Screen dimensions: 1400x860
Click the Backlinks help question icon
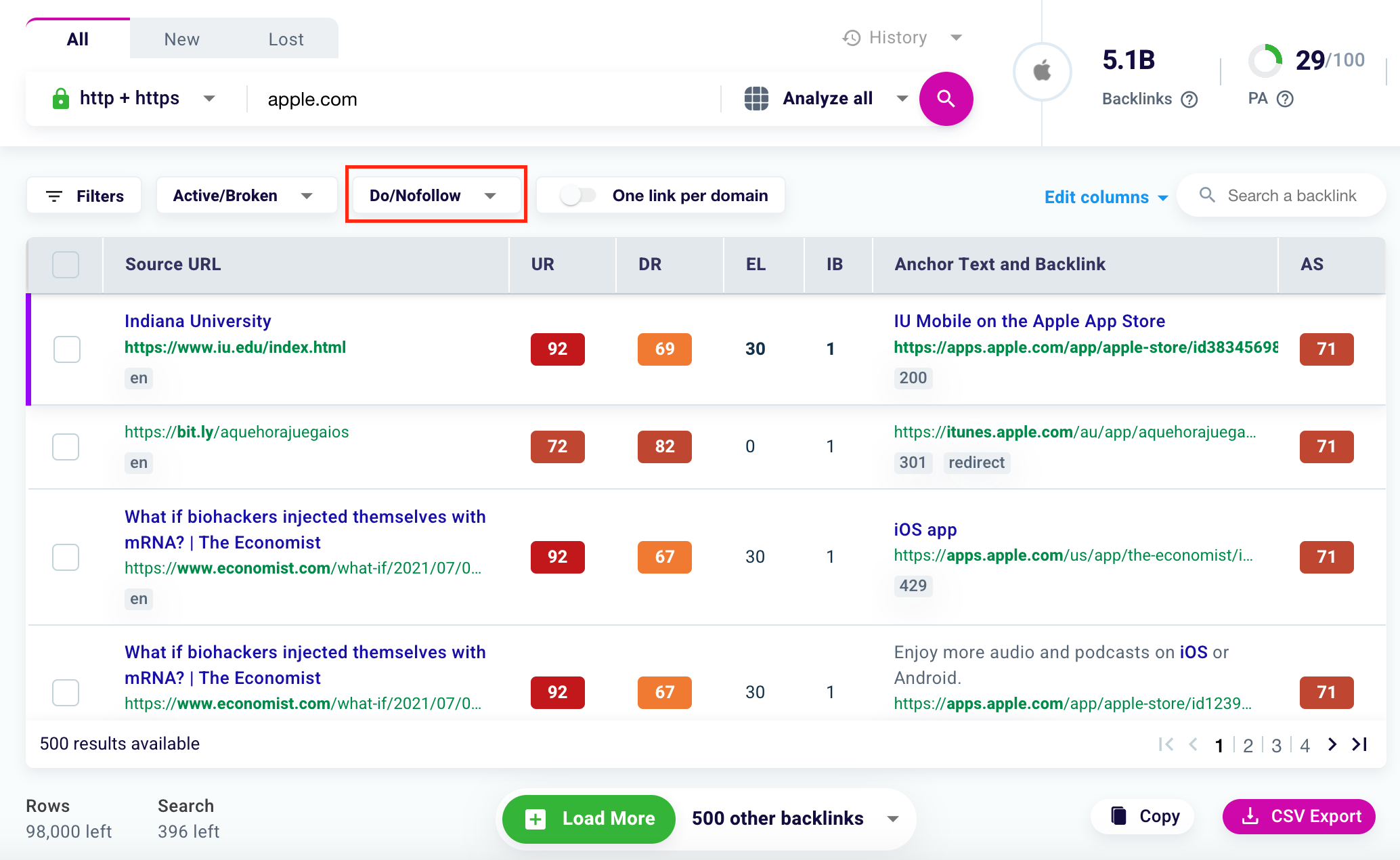[1189, 100]
